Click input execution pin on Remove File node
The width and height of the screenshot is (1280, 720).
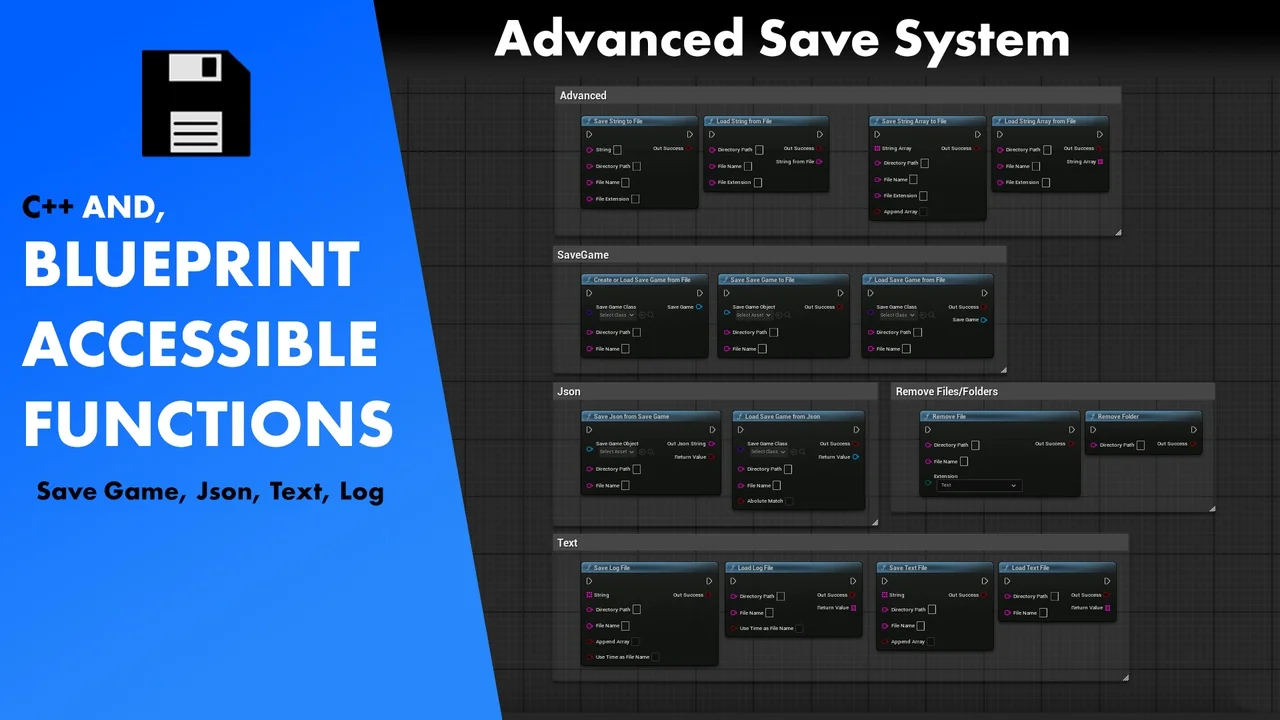[x=928, y=430]
